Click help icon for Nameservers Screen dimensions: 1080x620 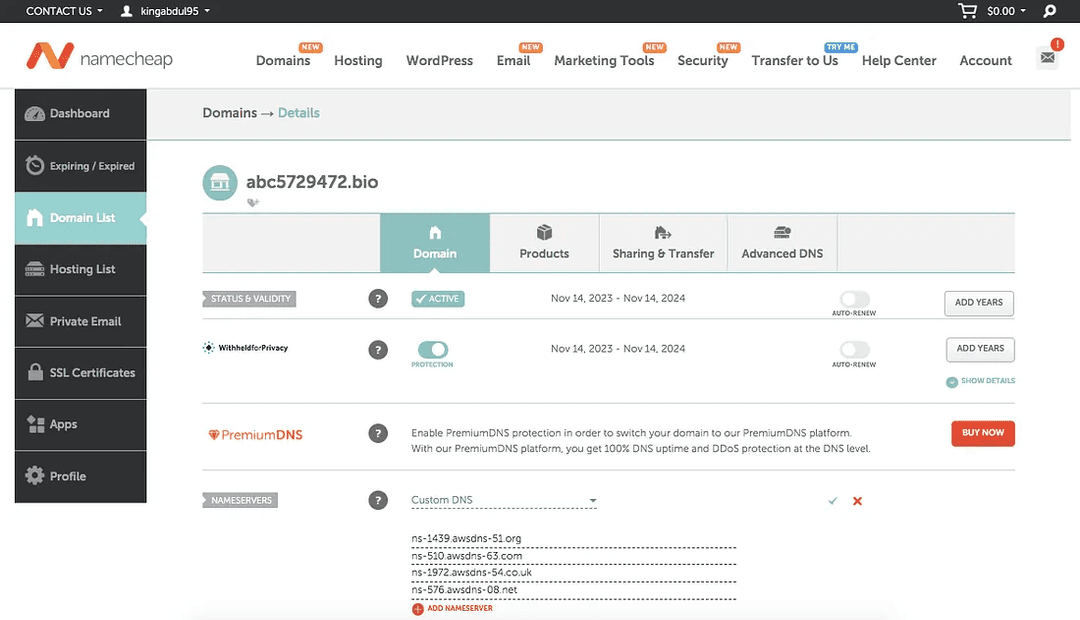[x=377, y=500]
